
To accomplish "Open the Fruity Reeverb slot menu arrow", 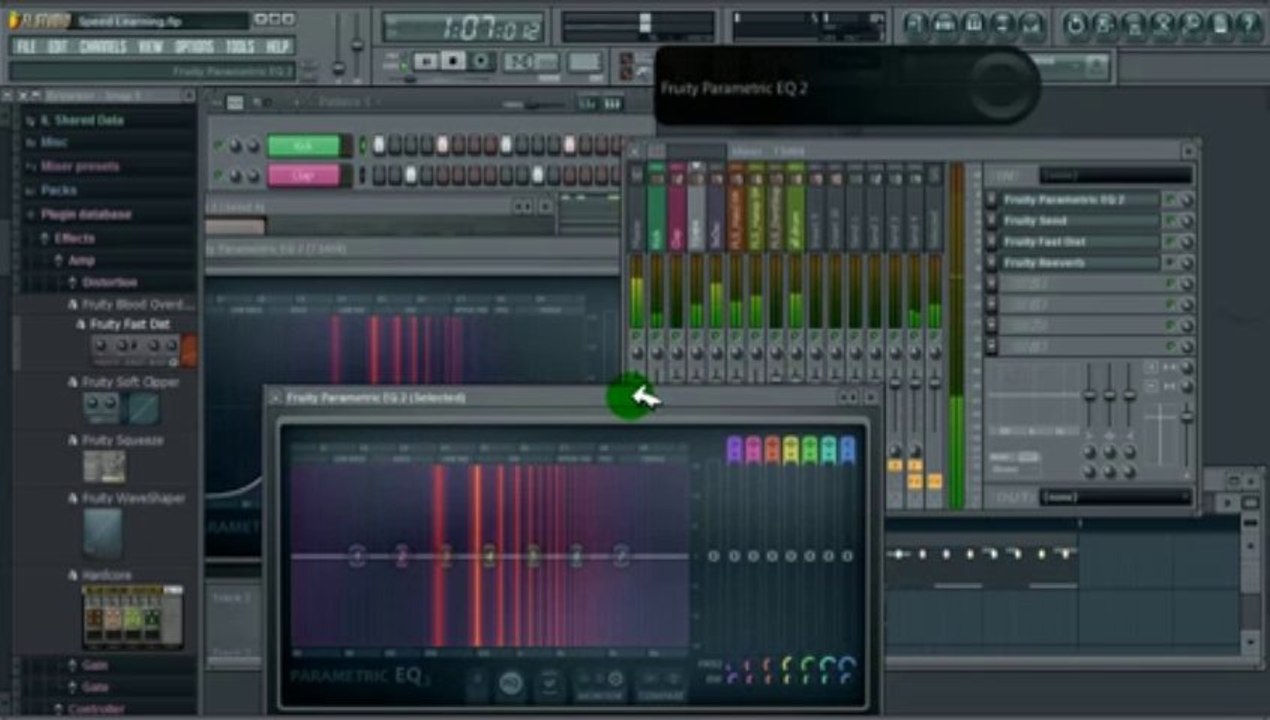I will tap(991, 262).
